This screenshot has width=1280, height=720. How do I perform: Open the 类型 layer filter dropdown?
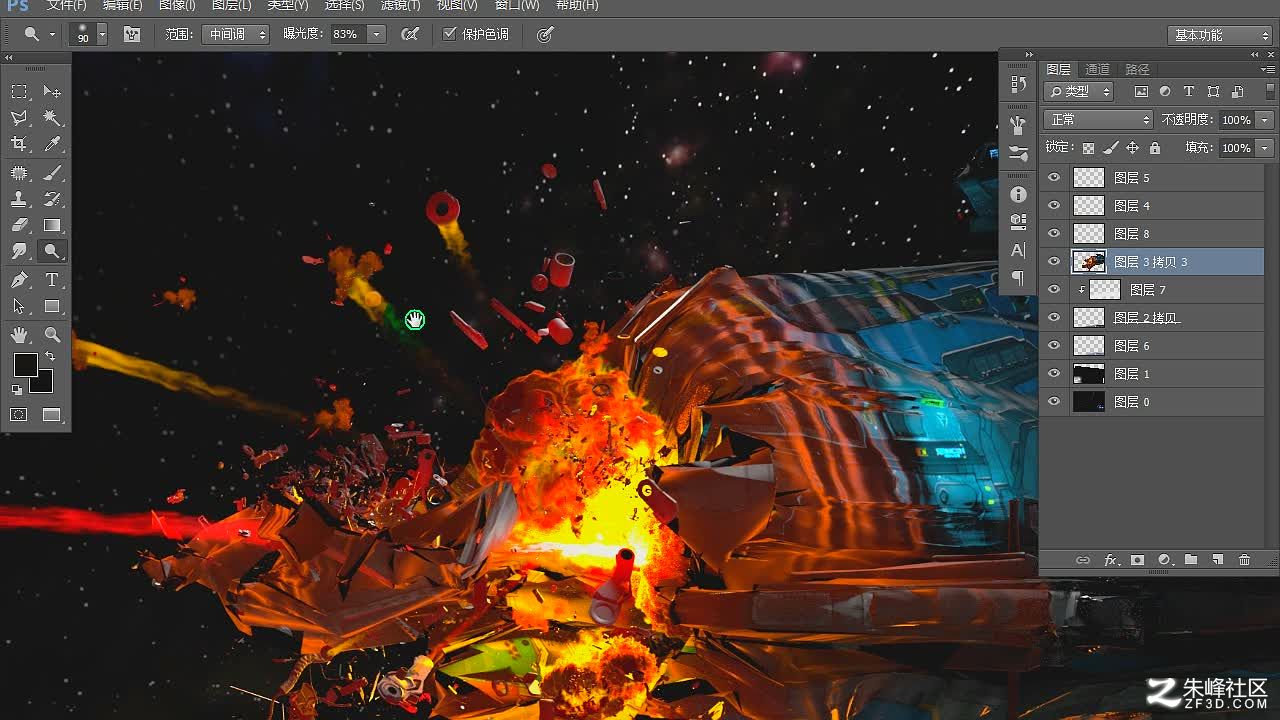[1079, 91]
